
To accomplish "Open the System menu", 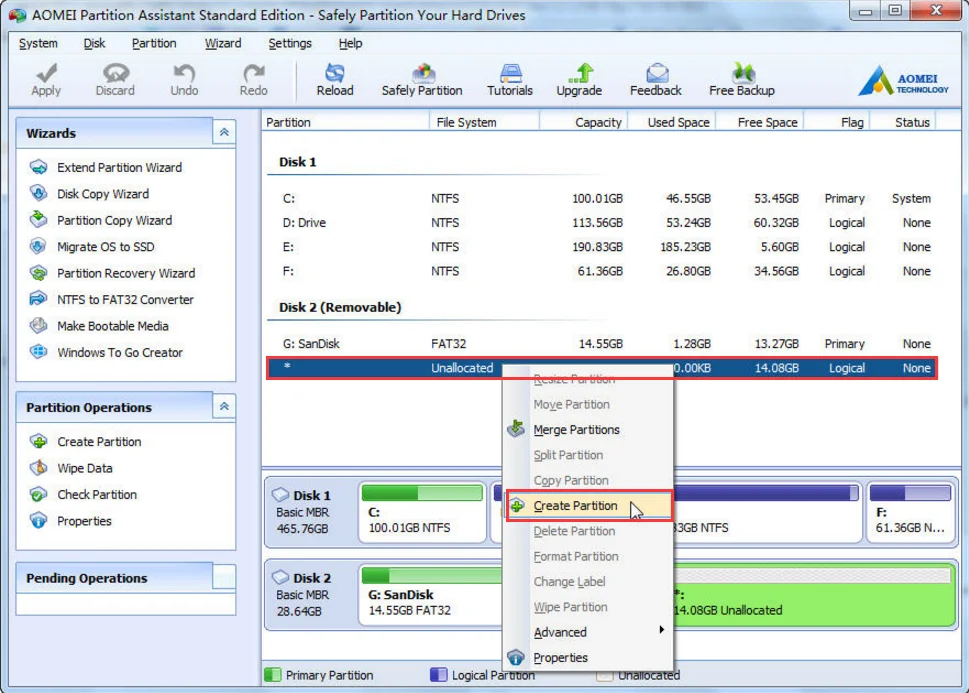I will point(38,43).
